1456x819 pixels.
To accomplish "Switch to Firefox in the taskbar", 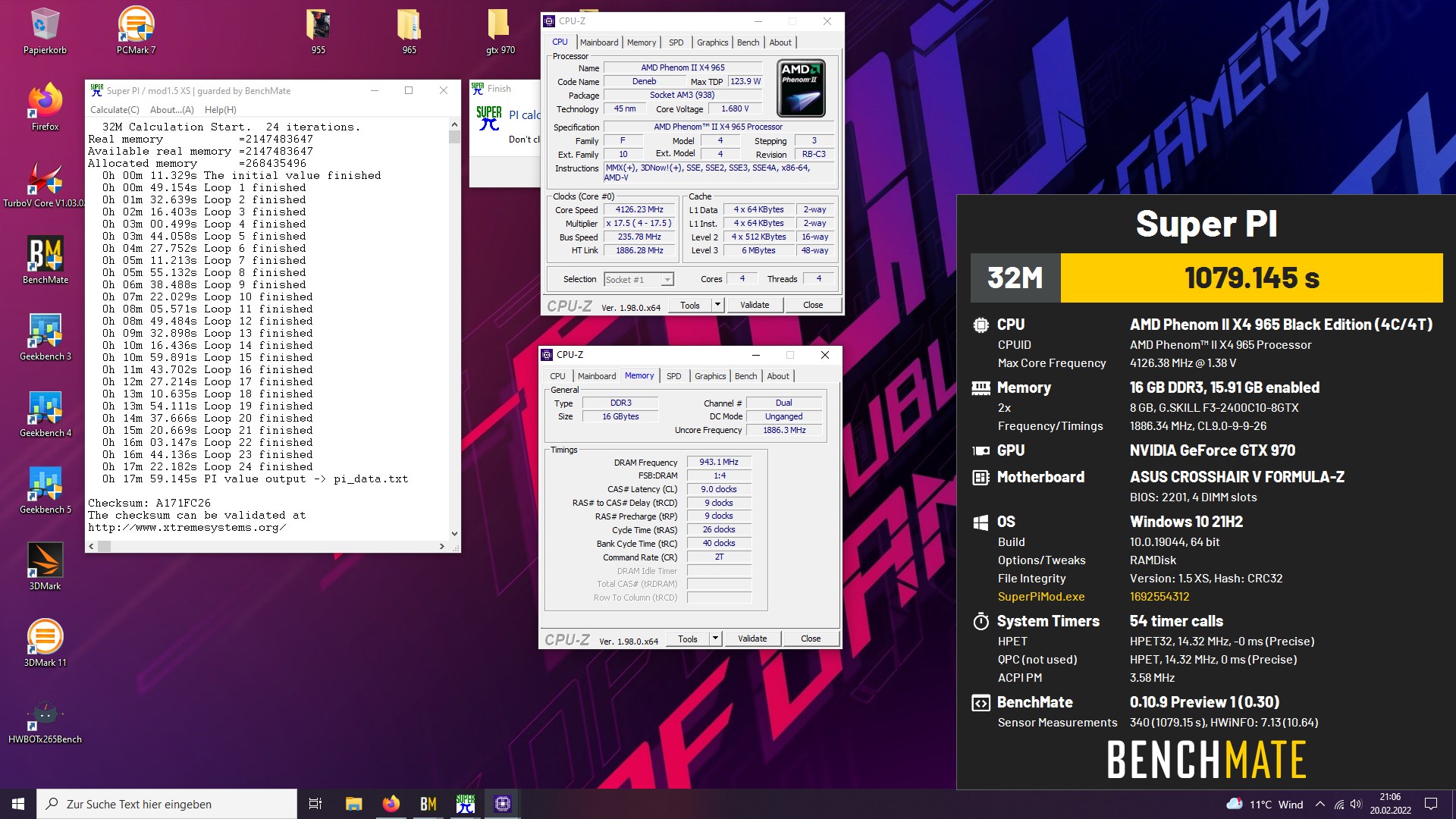I will 391,804.
